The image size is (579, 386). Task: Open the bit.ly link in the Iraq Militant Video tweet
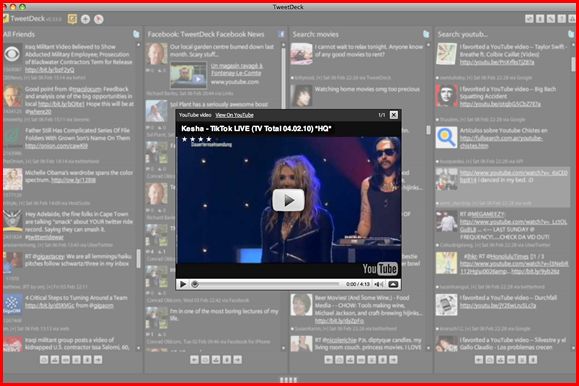click(x=49, y=69)
